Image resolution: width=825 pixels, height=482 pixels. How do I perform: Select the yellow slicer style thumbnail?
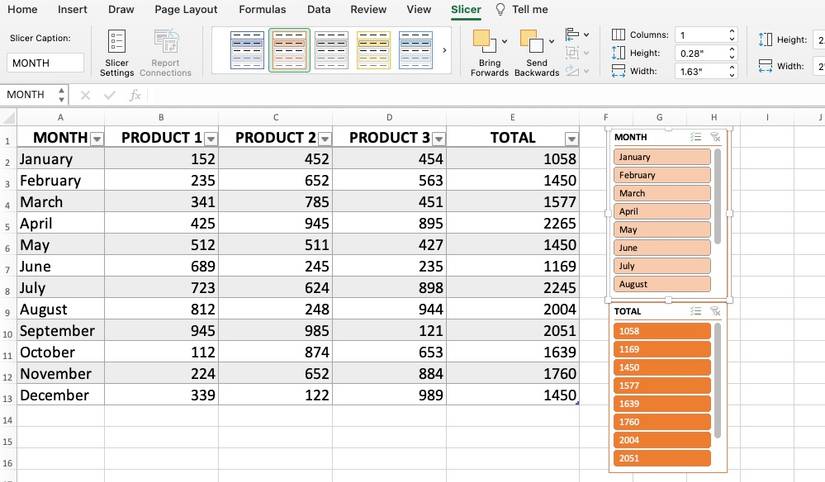[374, 50]
